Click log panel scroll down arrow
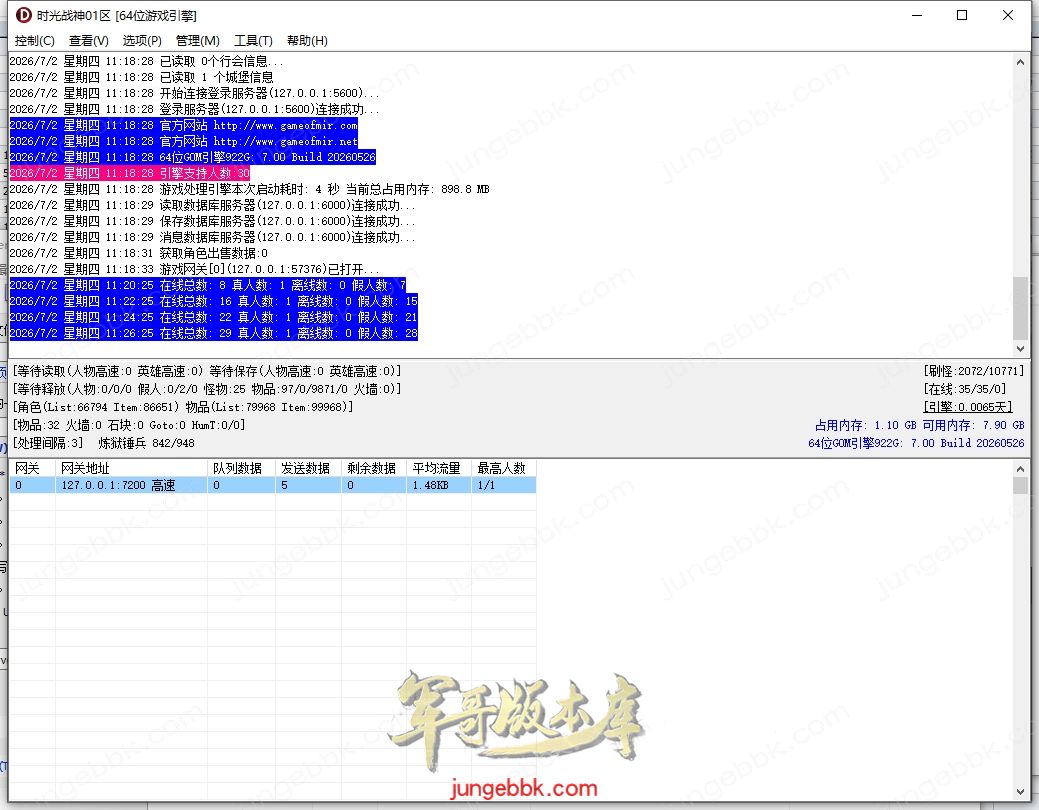Image resolution: width=1039 pixels, height=810 pixels. point(1020,348)
